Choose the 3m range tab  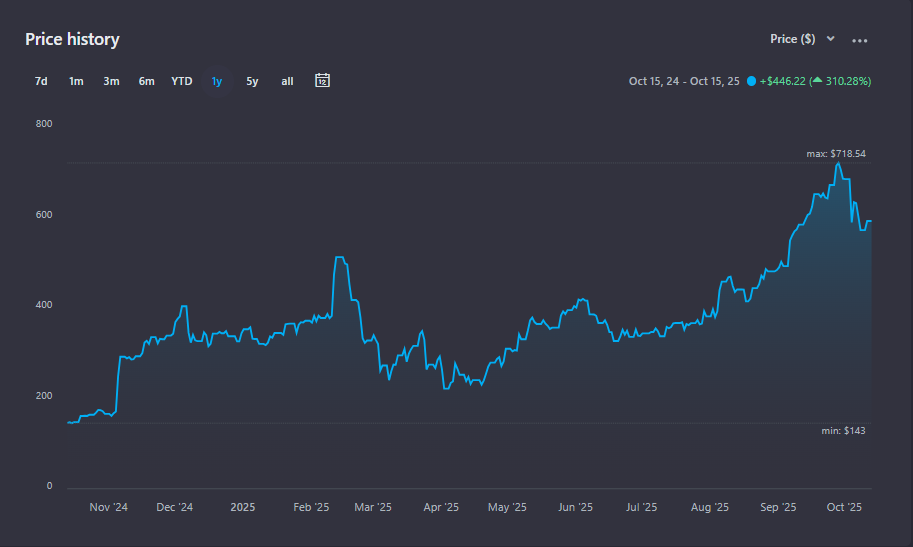point(111,81)
